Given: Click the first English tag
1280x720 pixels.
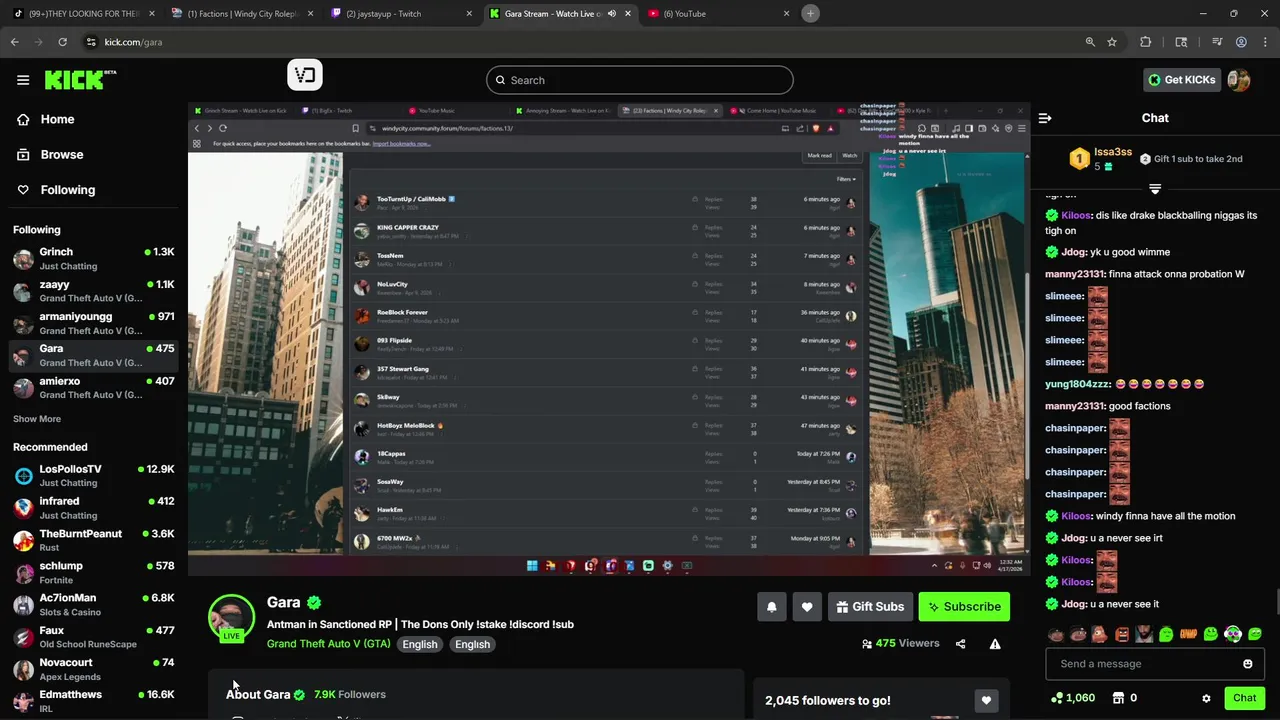Looking at the screenshot, I should coord(420,644).
